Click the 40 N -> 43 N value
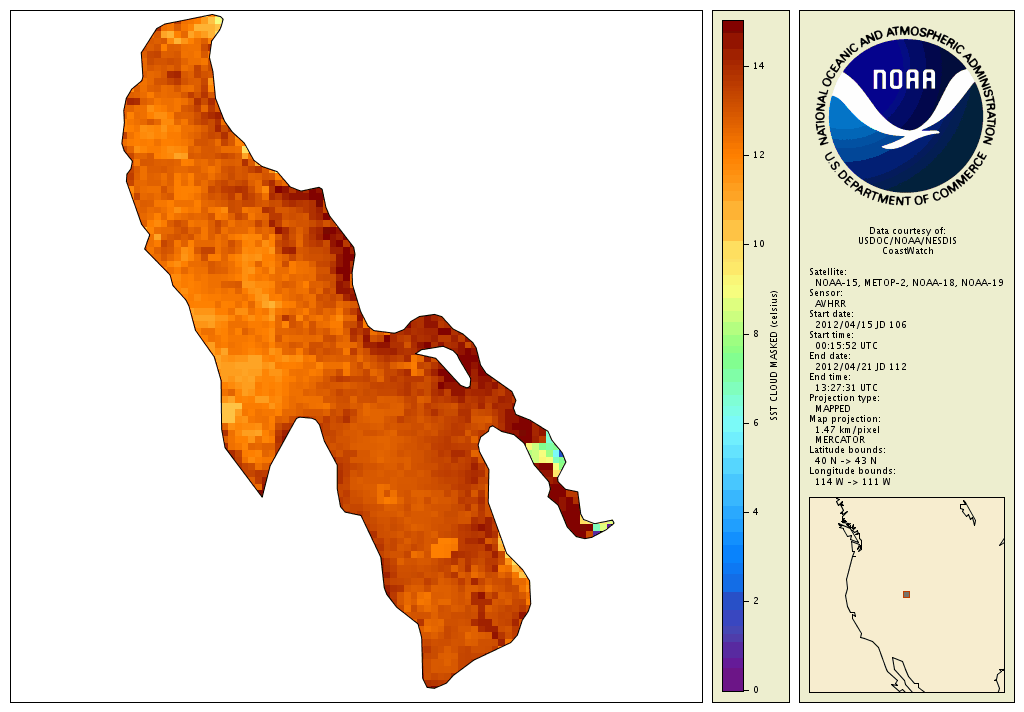1024x712 pixels. (x=846, y=461)
